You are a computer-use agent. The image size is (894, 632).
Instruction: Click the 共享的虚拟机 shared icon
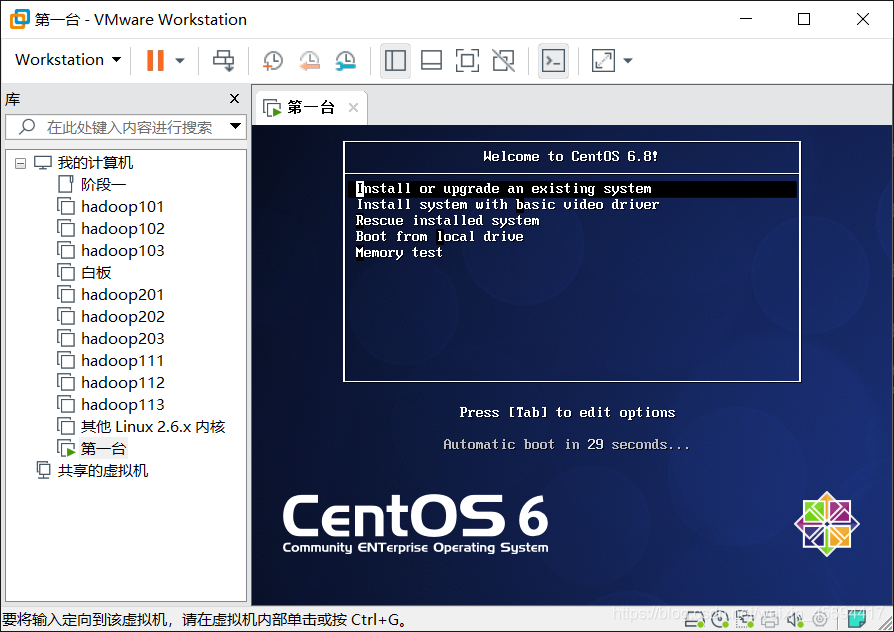(x=43, y=471)
